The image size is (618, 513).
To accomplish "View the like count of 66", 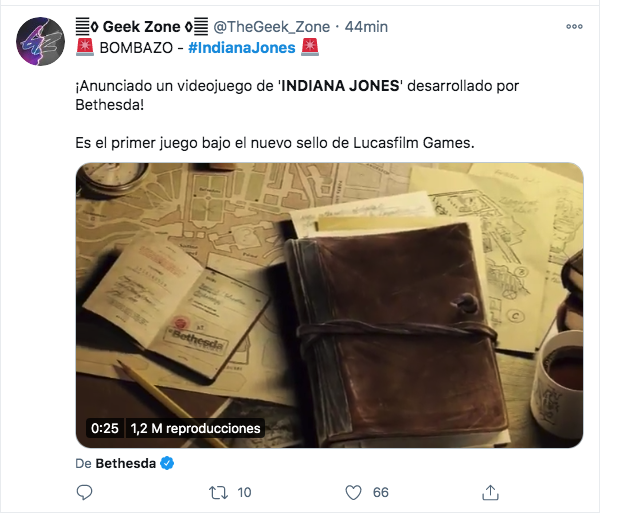I will click(381, 493).
